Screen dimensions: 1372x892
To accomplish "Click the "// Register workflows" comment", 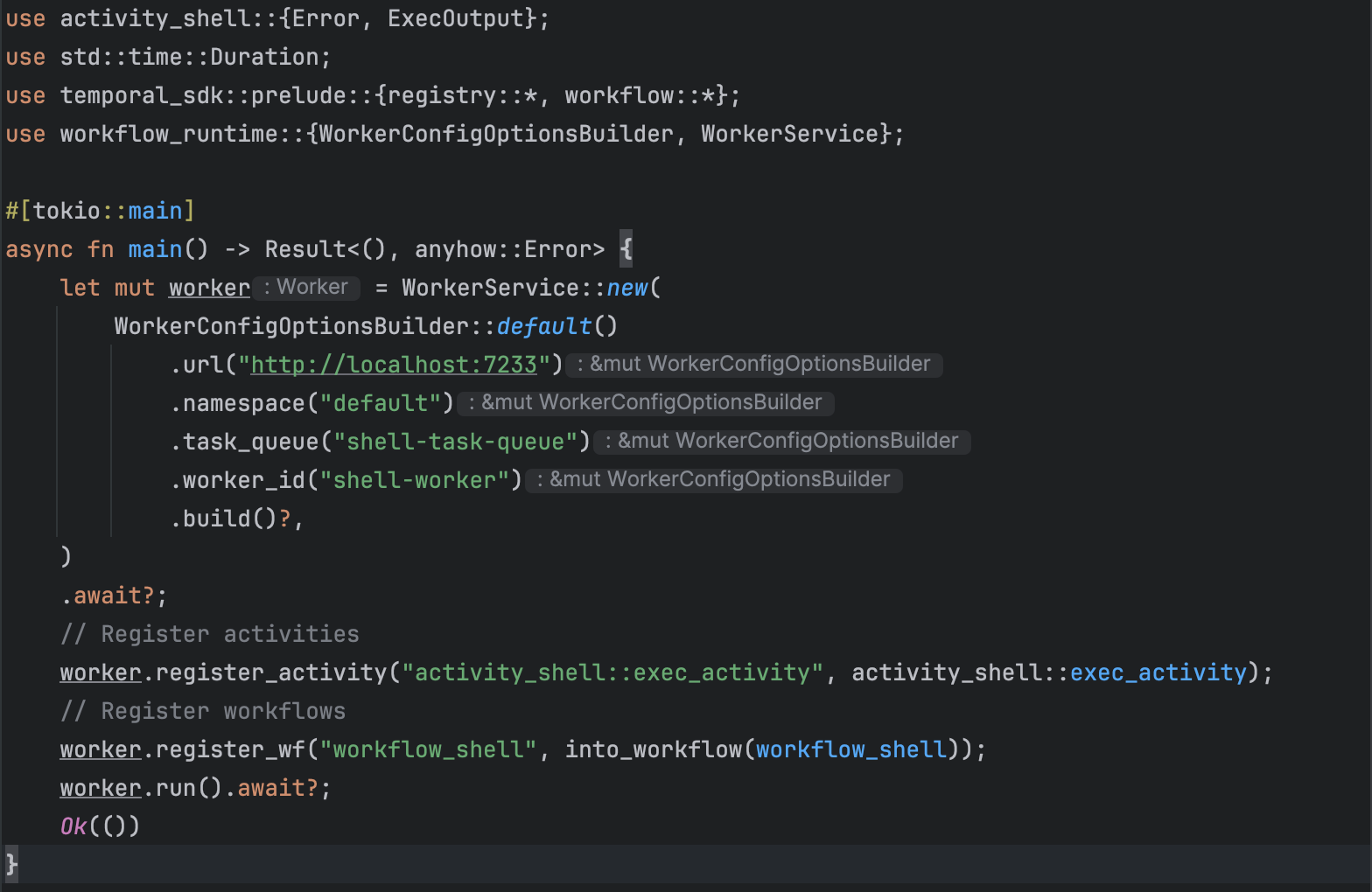I will 203,711.
